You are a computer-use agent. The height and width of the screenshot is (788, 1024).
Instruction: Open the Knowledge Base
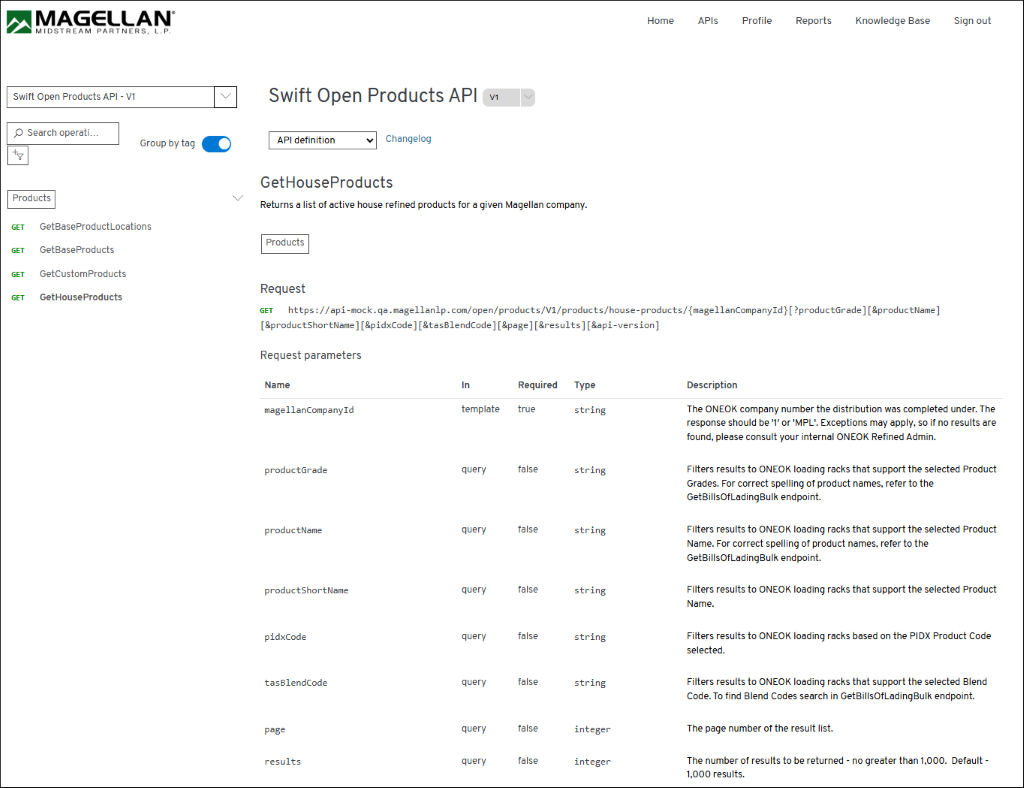(x=892, y=21)
